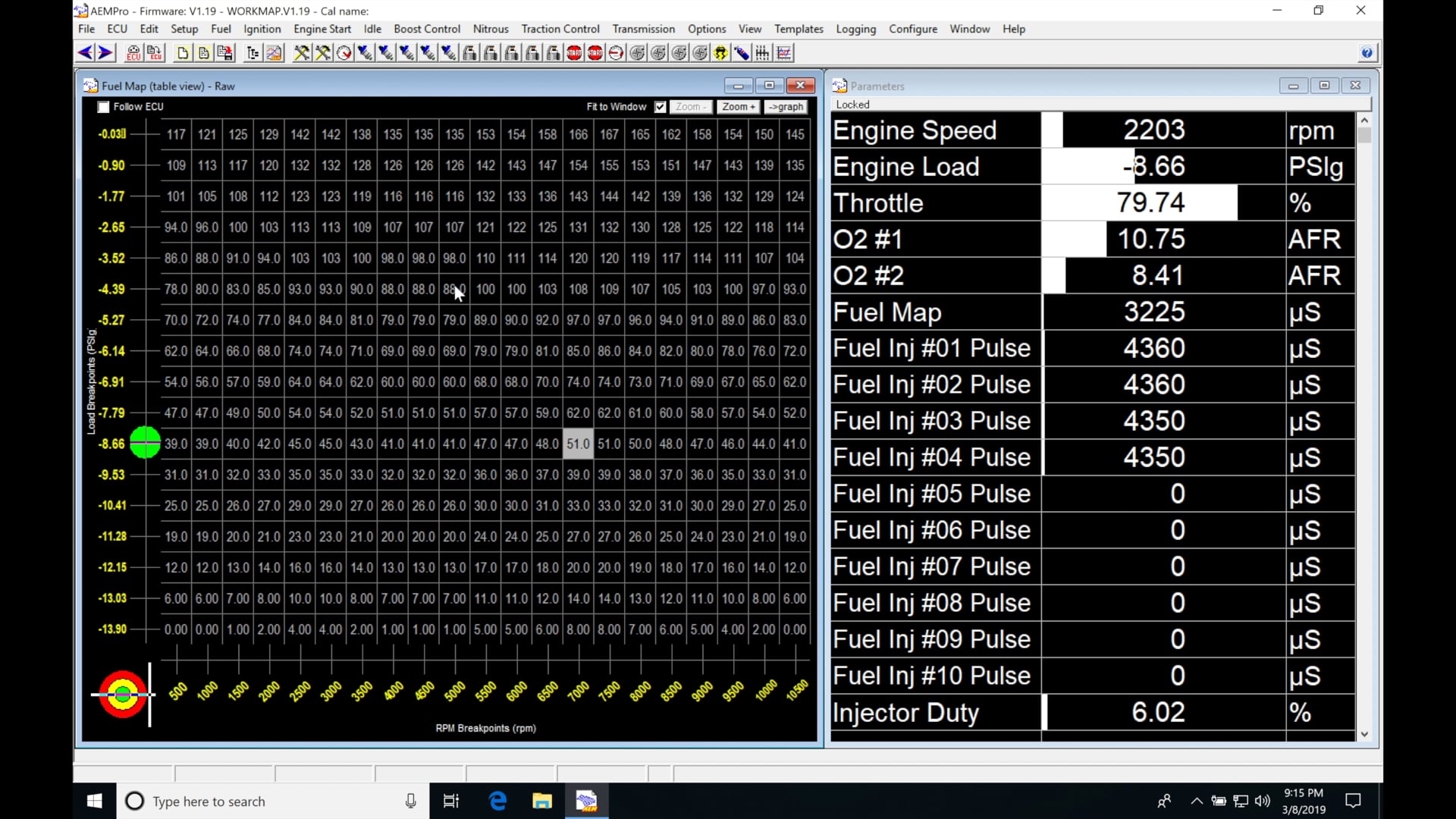Click the gauge dial toolbar icon
This screenshot has width=1456, height=819.
344,53
